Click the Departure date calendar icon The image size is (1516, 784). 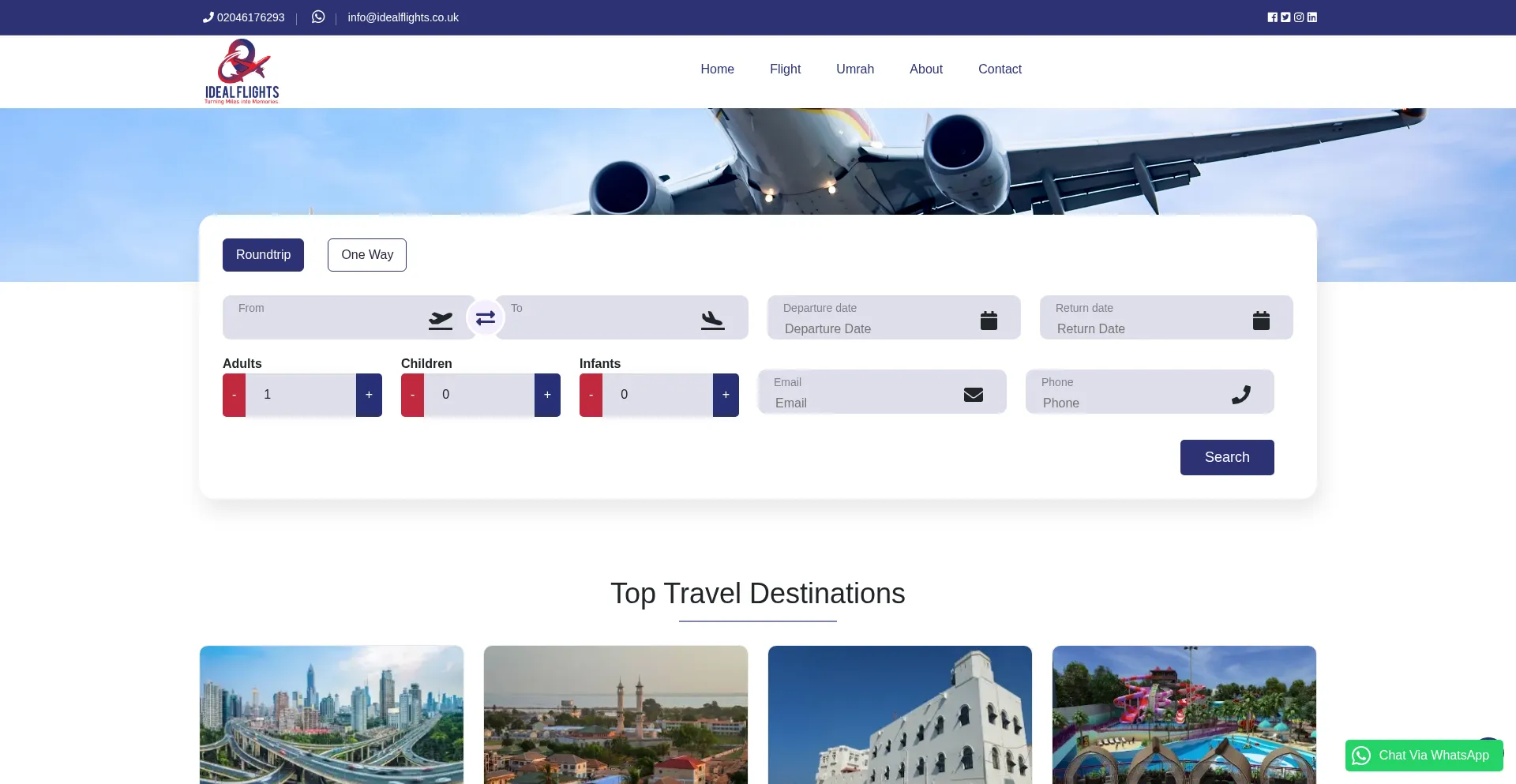click(989, 320)
